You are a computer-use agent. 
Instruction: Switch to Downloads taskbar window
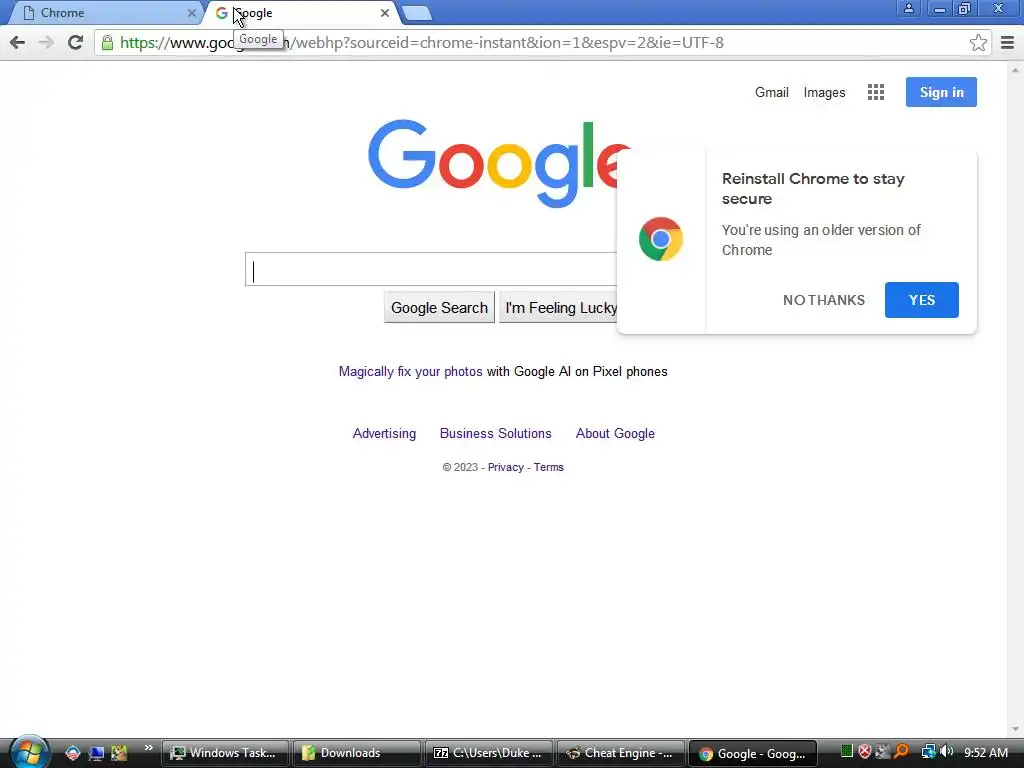click(357, 753)
